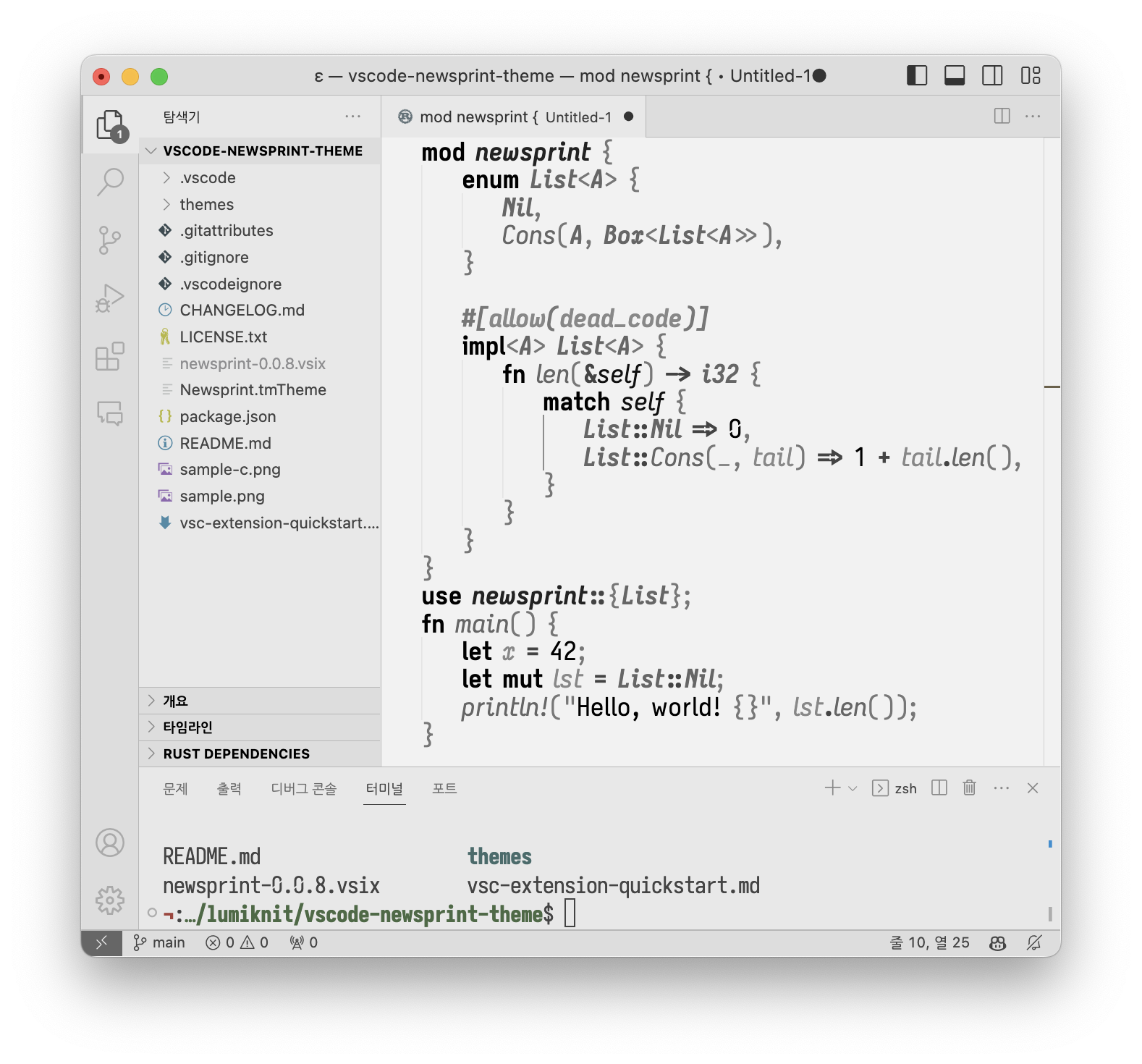
Task: Open Copilot status icon
Action: click(x=998, y=942)
